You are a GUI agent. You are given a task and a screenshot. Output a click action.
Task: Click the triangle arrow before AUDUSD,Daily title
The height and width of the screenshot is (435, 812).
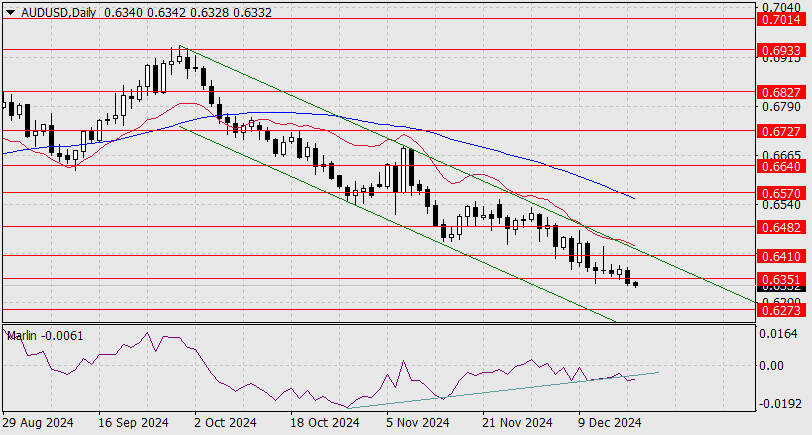point(10,12)
